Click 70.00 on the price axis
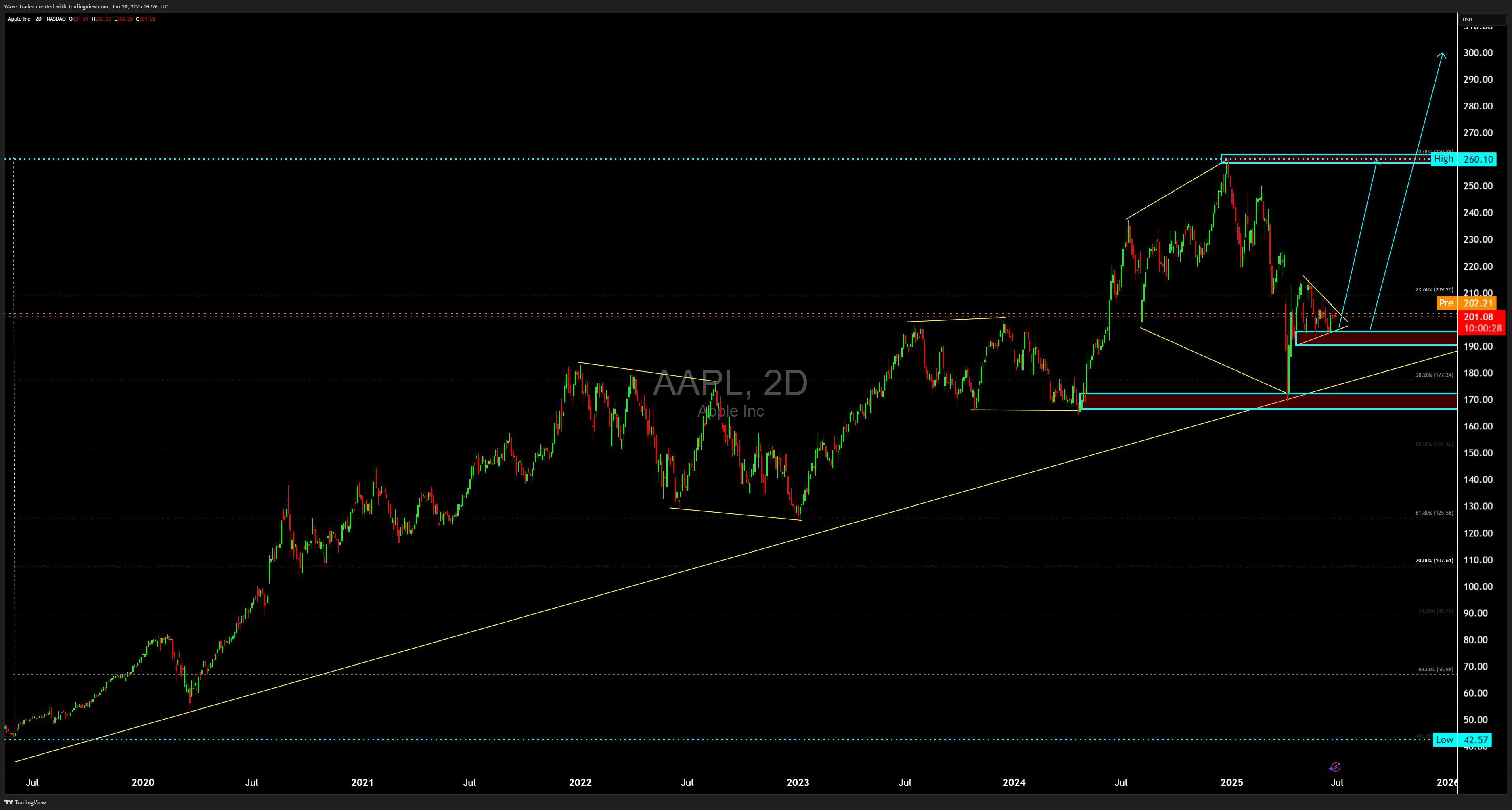Viewport: 1512px width, 810px height. pyautogui.click(x=1476, y=666)
